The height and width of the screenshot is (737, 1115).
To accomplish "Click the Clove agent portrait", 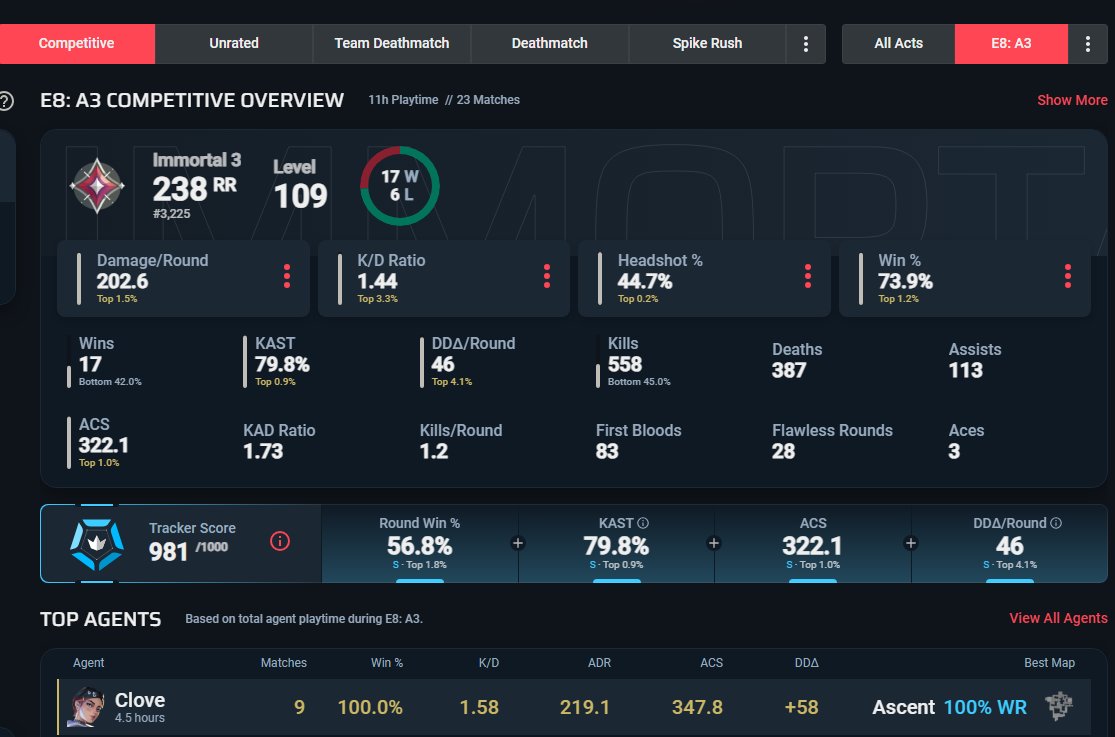I will click(x=85, y=707).
